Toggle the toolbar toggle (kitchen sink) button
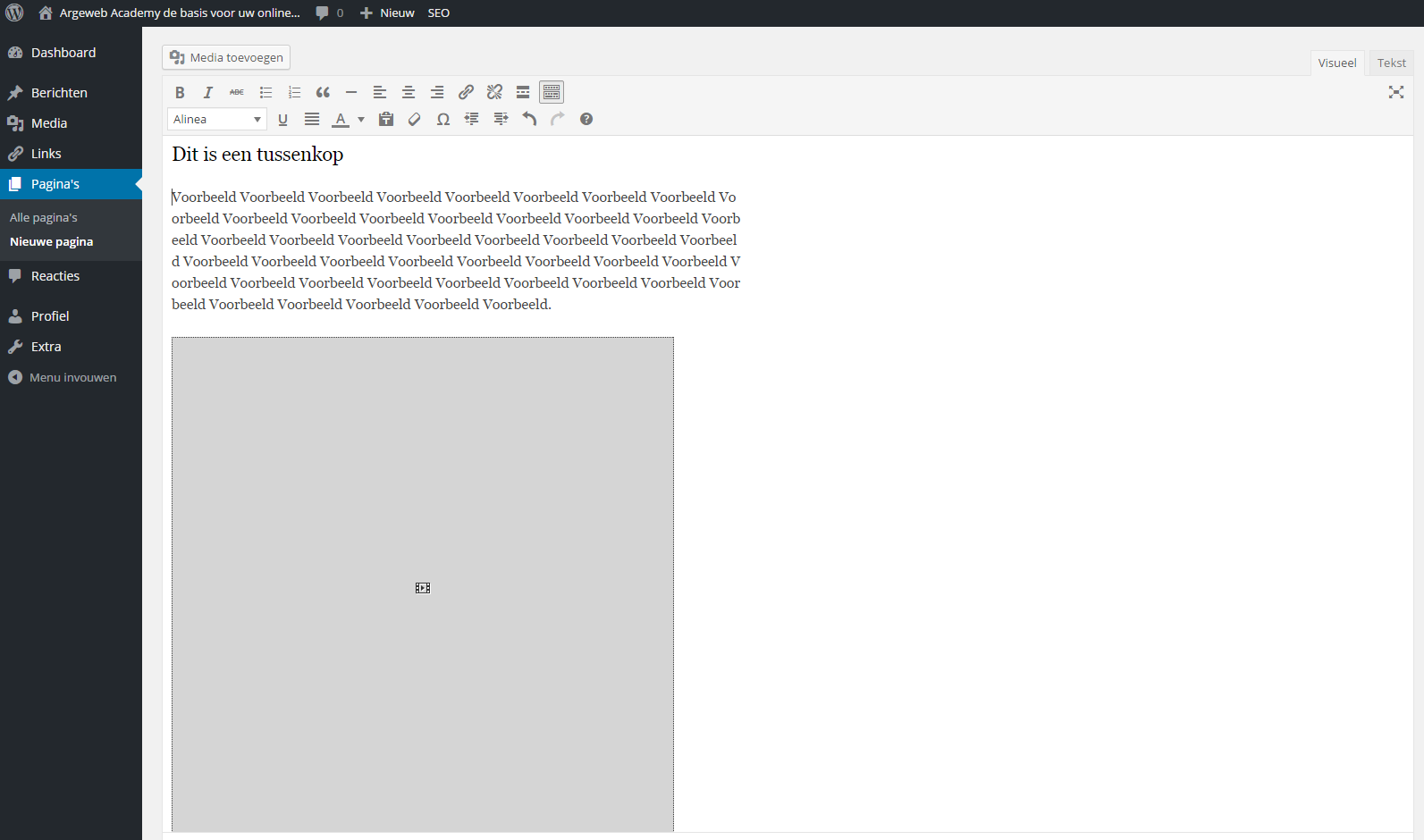This screenshot has height=840, width=1424. coord(552,92)
